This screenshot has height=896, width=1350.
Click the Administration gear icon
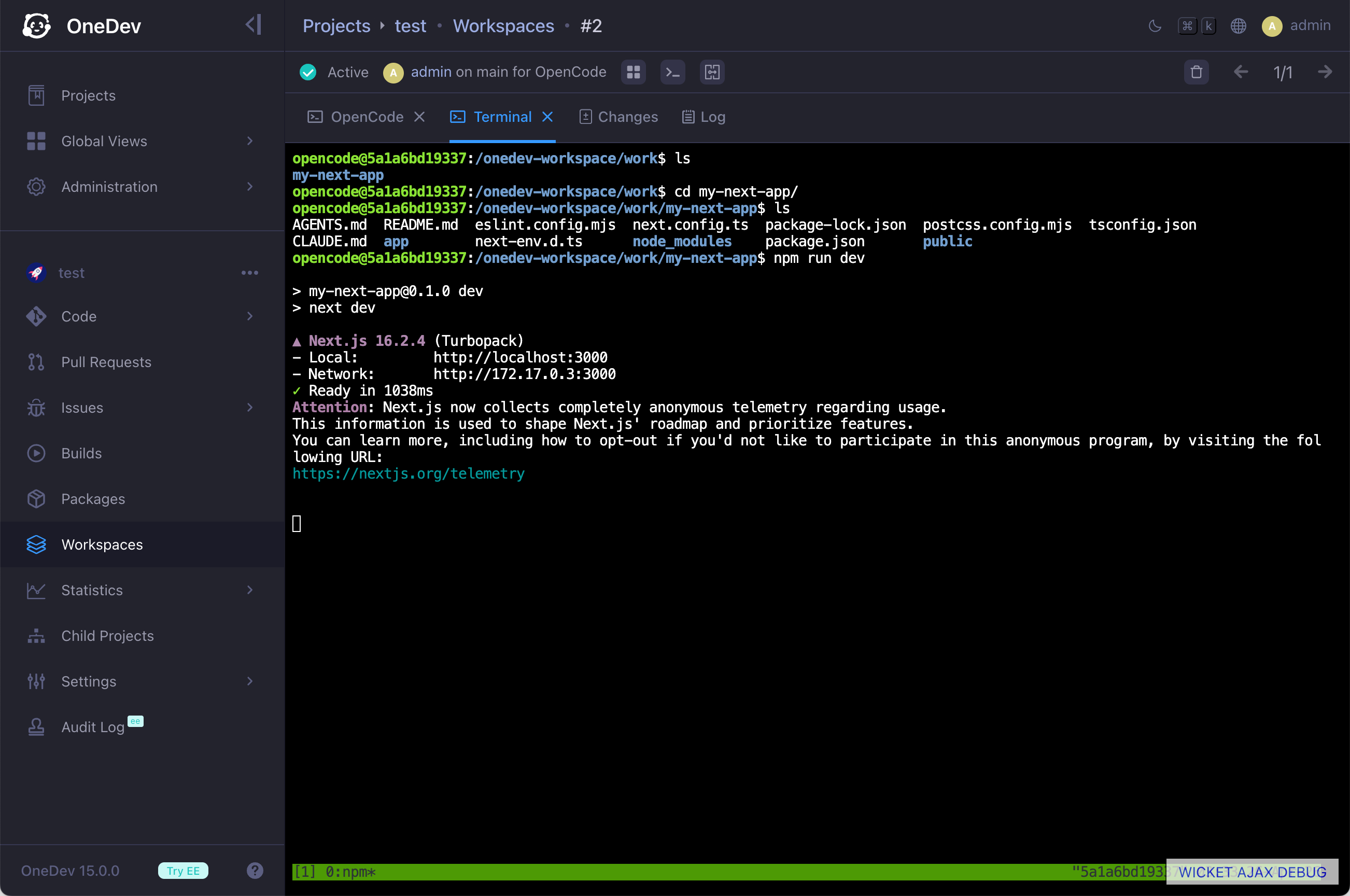[x=36, y=187]
